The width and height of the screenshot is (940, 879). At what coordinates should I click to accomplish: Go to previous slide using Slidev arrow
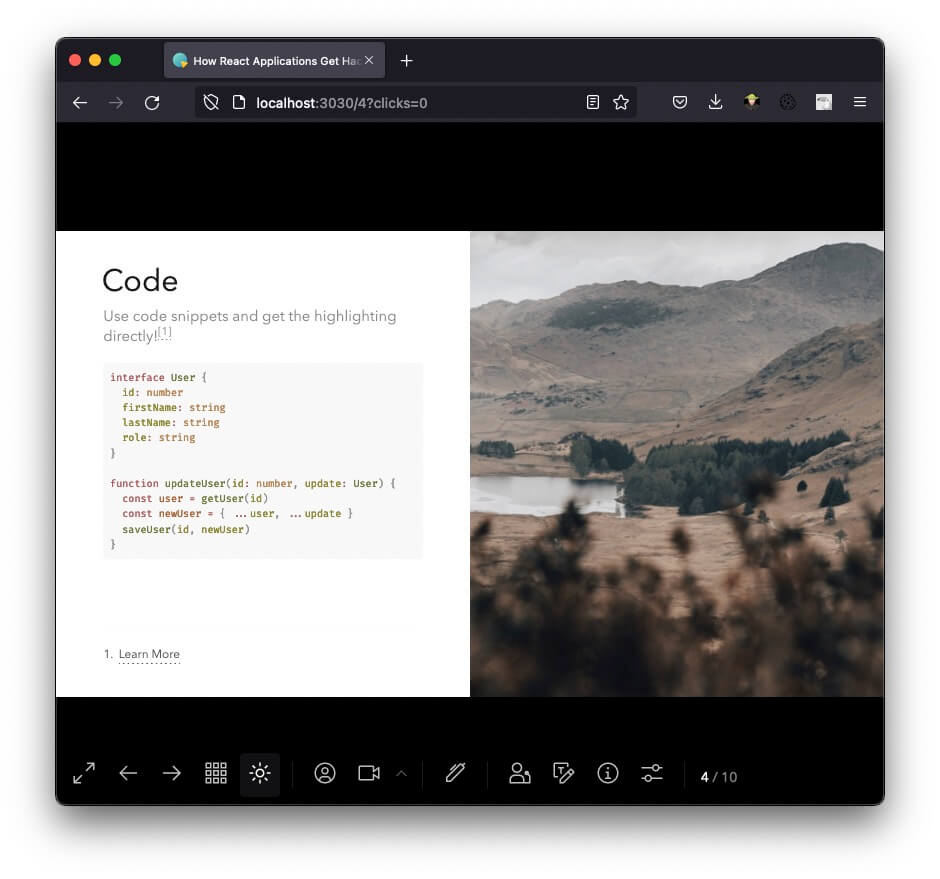click(x=128, y=773)
